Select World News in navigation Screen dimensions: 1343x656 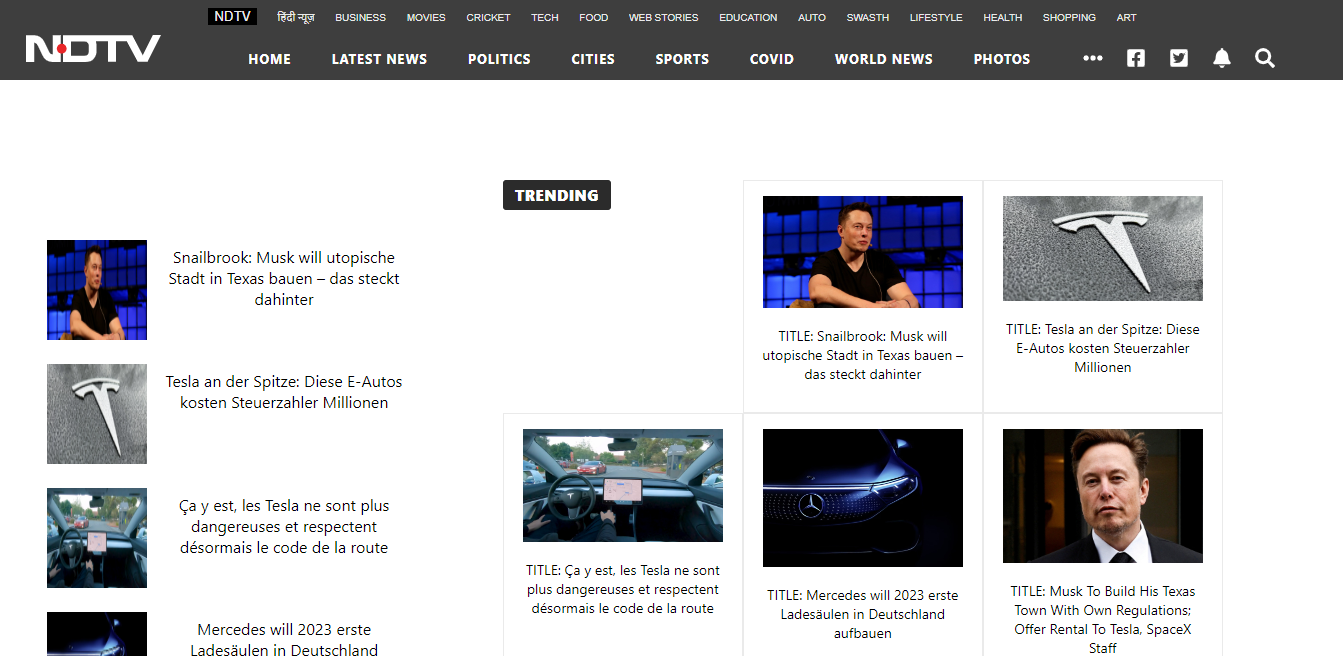[x=883, y=59]
